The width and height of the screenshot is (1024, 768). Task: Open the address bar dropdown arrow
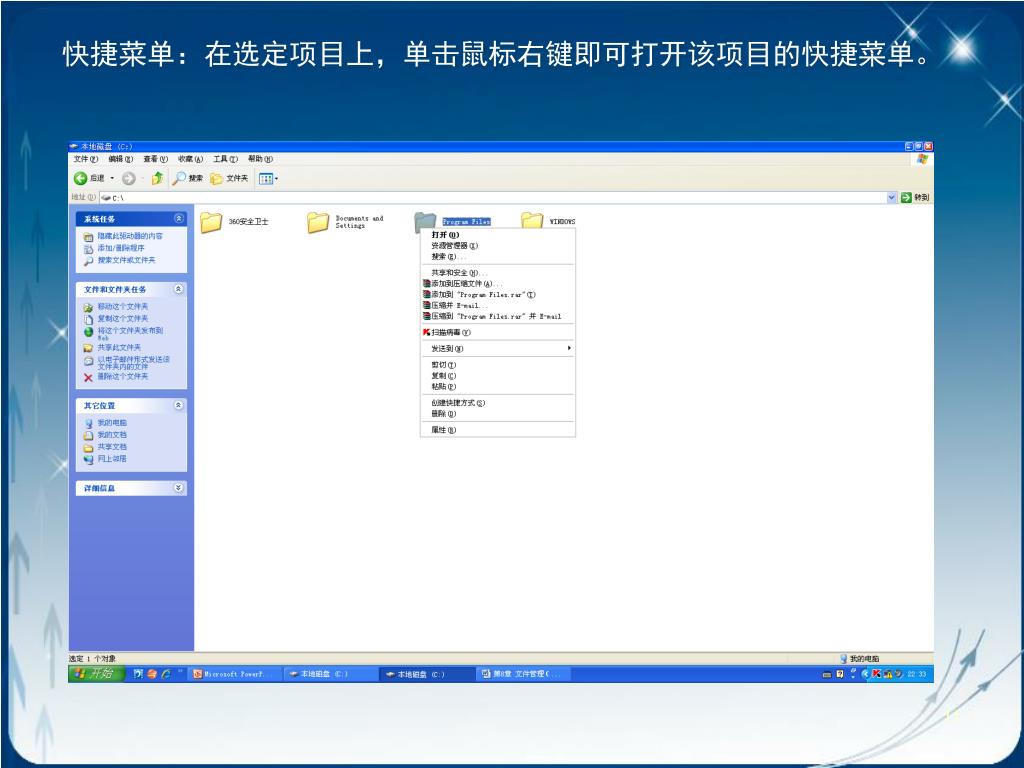tap(892, 197)
